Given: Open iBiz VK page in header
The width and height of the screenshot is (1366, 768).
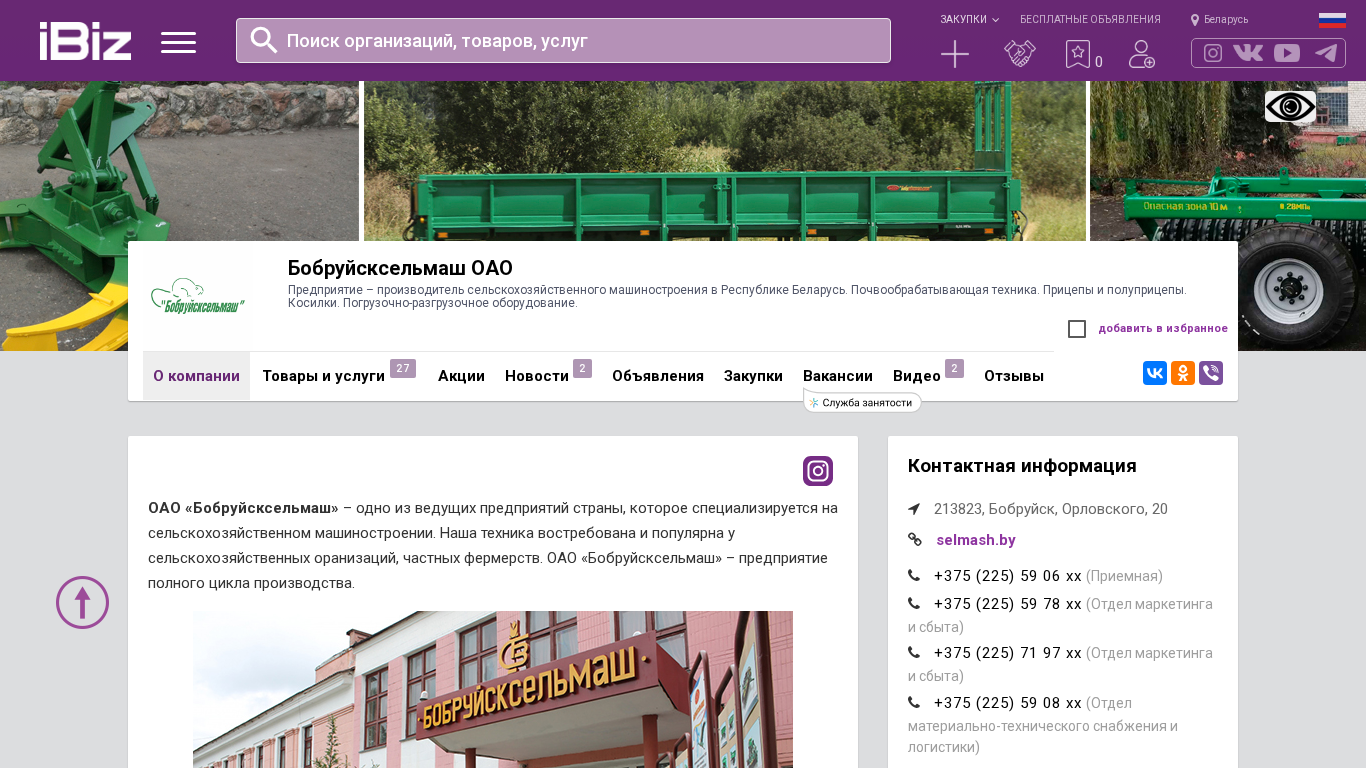Looking at the screenshot, I should pyautogui.click(x=1248, y=53).
